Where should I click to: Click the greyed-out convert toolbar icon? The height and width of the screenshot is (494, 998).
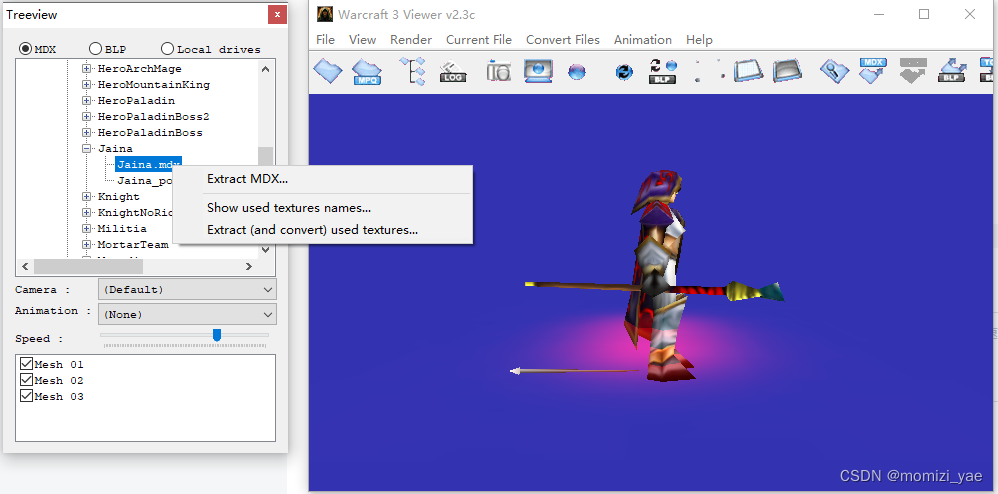[x=913, y=71]
